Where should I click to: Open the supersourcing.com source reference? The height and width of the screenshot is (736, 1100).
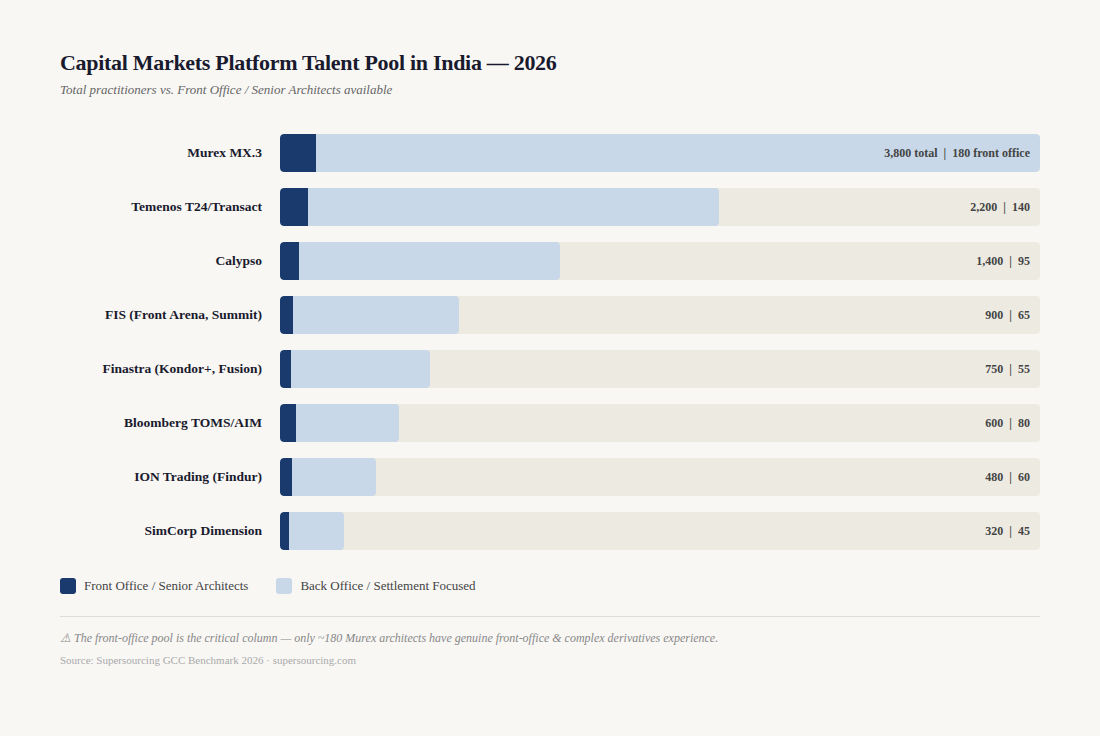314,660
